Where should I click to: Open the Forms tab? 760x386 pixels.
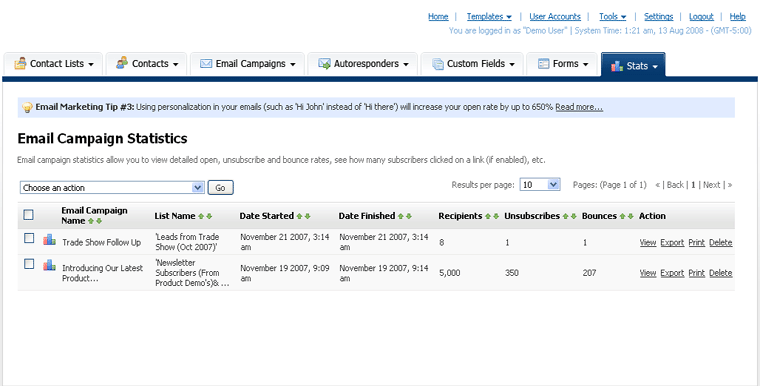(x=562, y=64)
